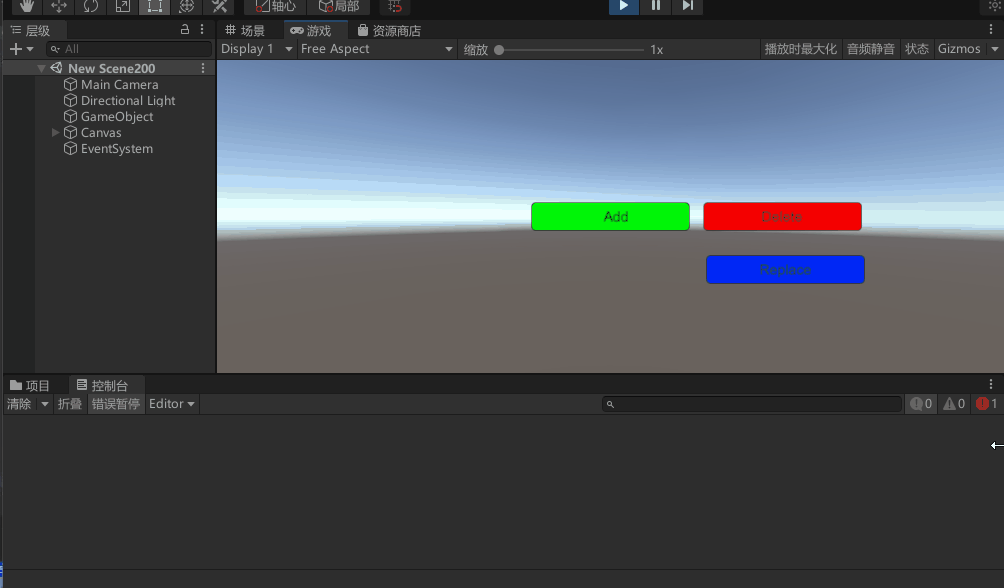Viewport: 1004px width, 588px height.
Task: Select Main Camera in the hierarchy
Action: (119, 85)
